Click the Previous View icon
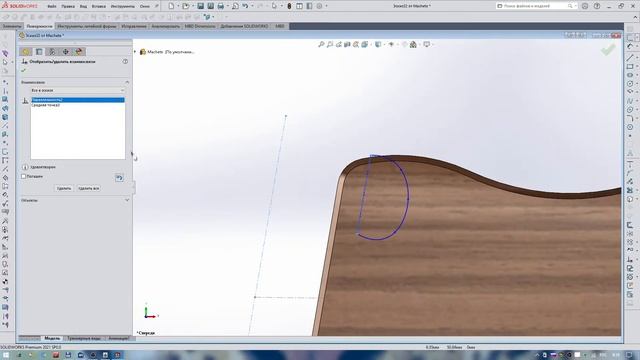The image size is (640, 360). pyautogui.click(x=338, y=44)
